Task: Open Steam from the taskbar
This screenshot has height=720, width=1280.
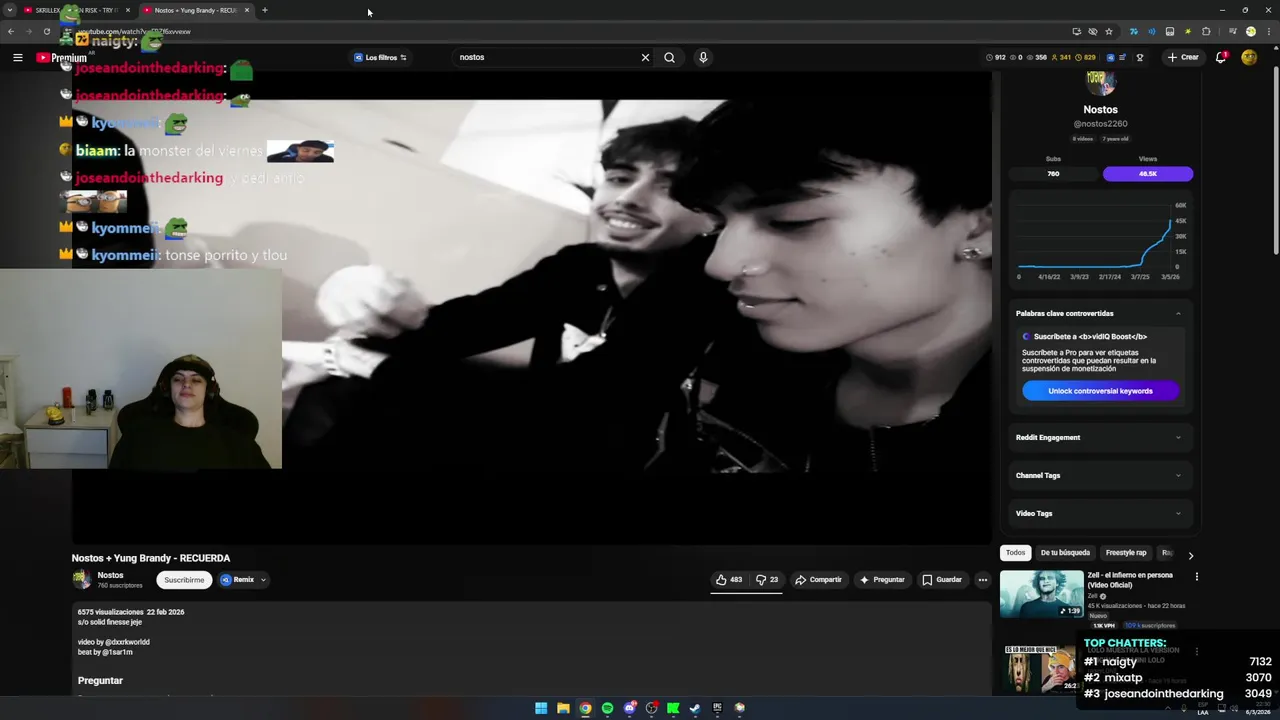Action: [x=695, y=708]
